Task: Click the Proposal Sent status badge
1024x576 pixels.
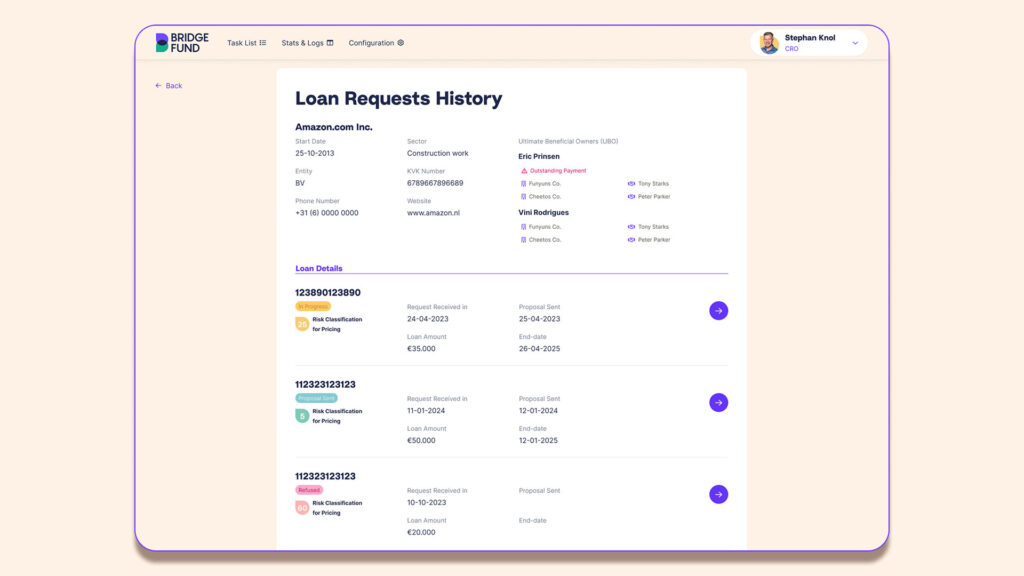Action: (316, 398)
